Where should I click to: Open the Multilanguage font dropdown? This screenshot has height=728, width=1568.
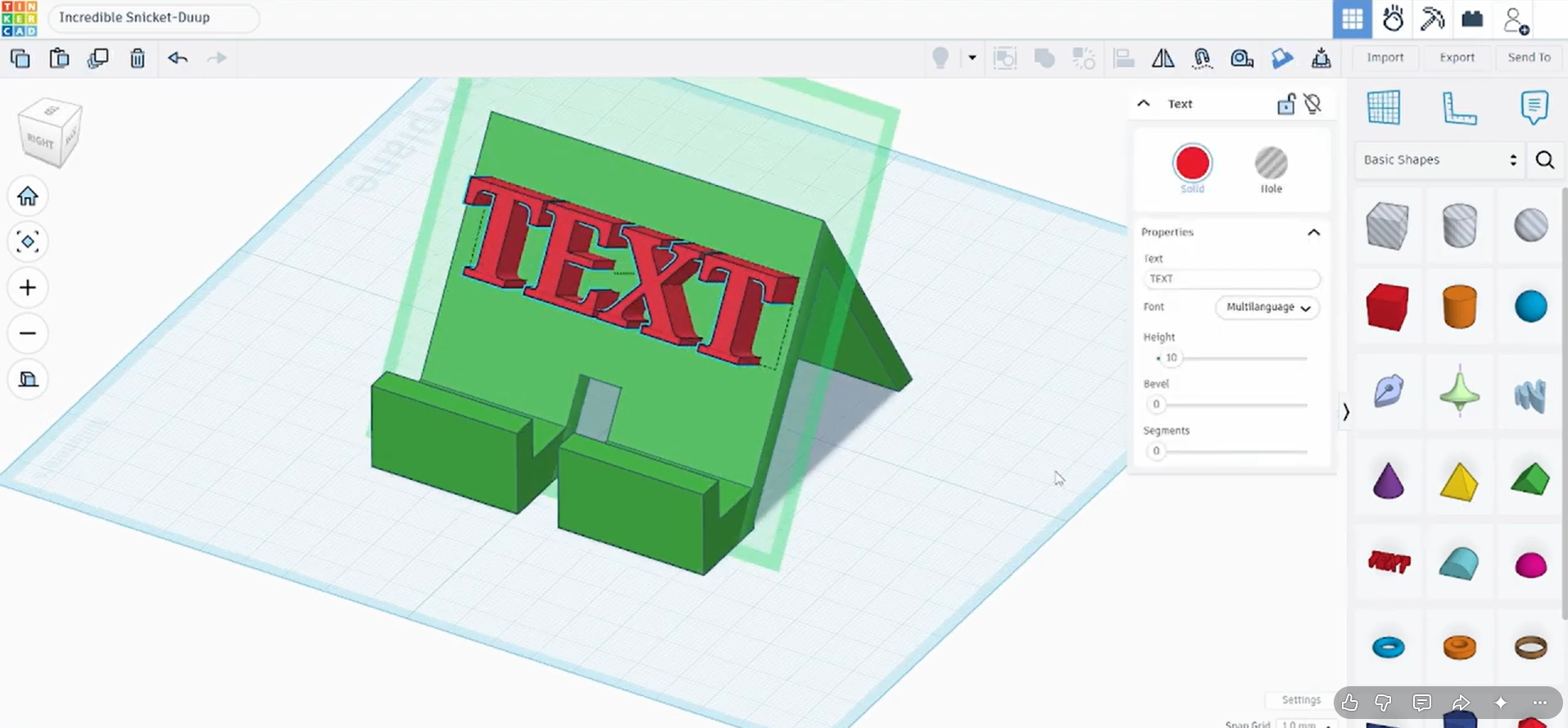pos(1268,307)
